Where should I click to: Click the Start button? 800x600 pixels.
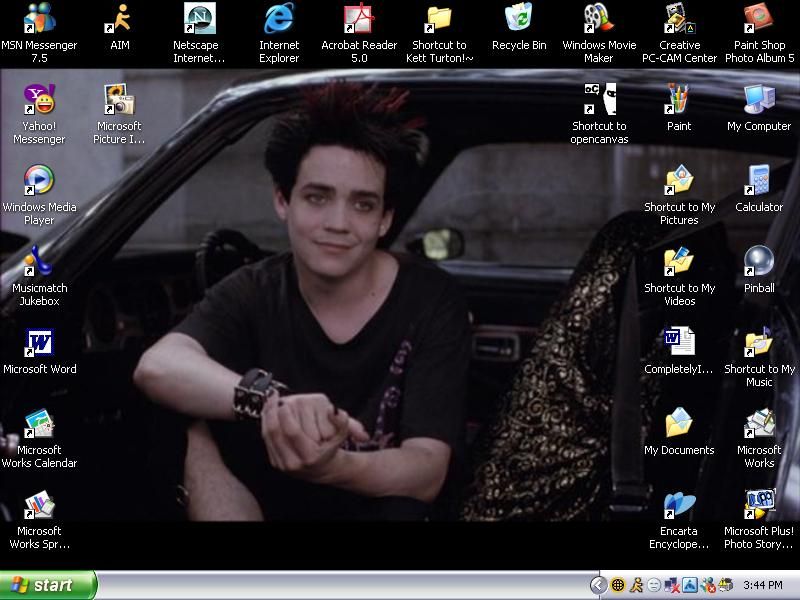click(x=48, y=585)
